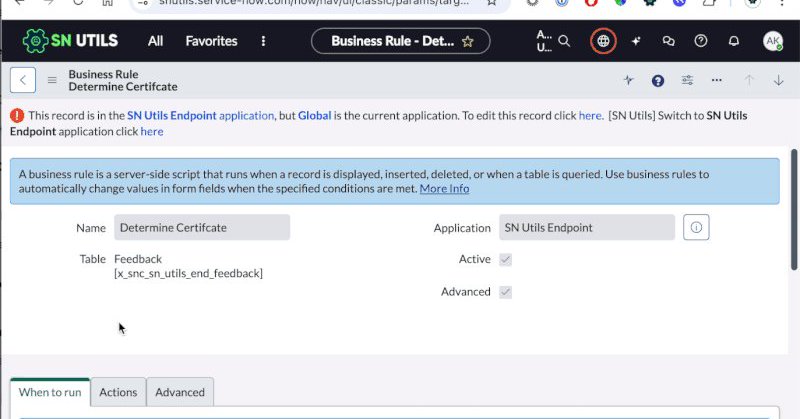800x419 pixels.
Task: Switch to the Advanced tab
Action: pyautogui.click(x=180, y=392)
